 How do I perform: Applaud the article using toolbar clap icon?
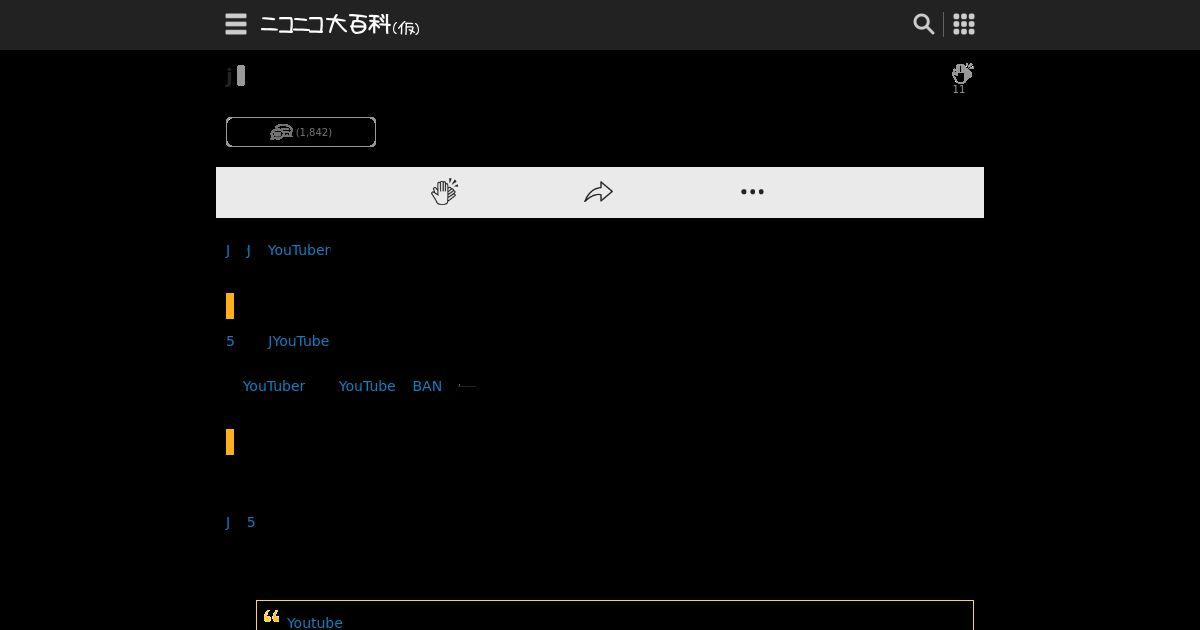[x=445, y=192]
